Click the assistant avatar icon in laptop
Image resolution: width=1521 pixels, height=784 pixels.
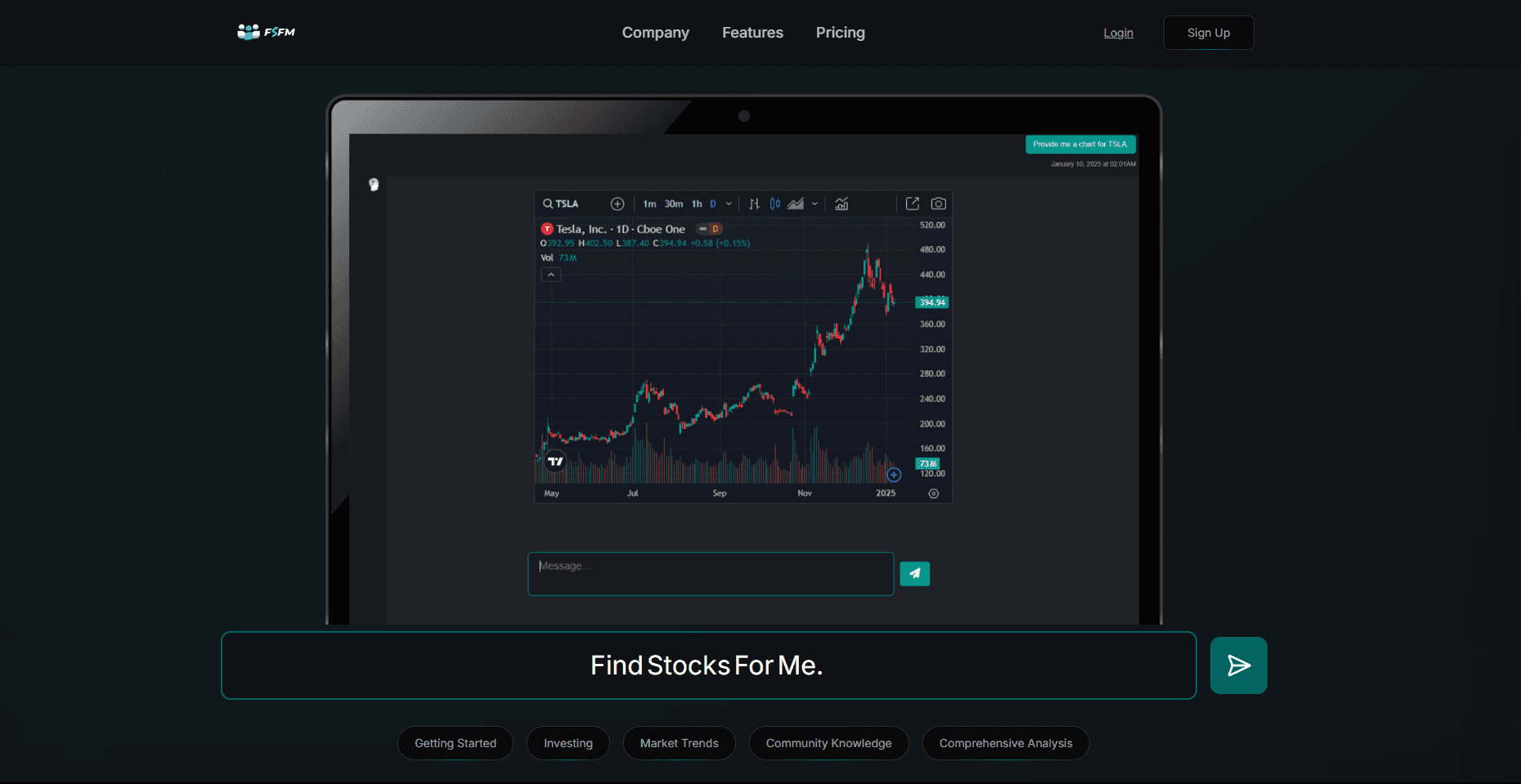coord(374,185)
